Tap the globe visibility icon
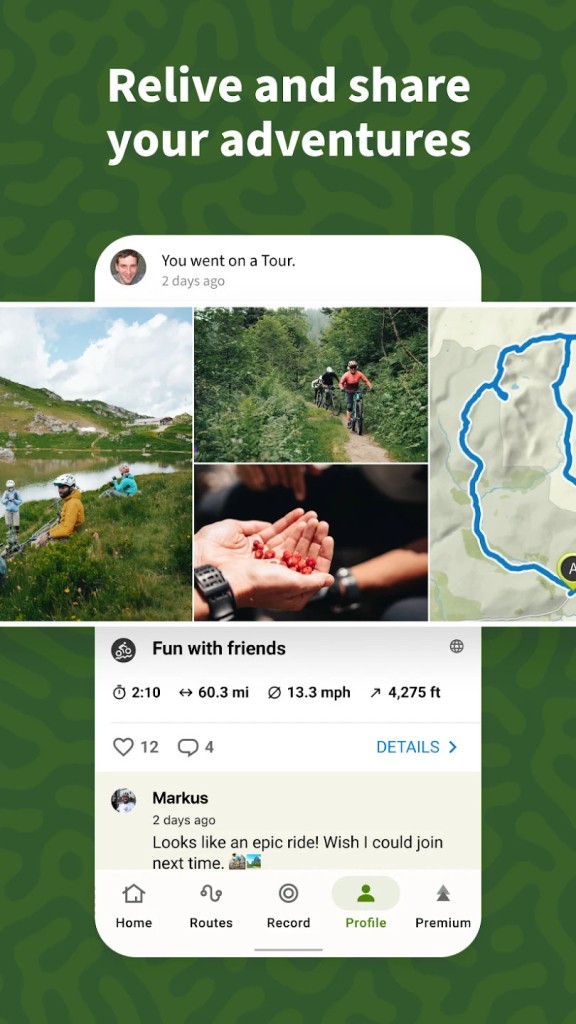576x1024 pixels. 456,647
